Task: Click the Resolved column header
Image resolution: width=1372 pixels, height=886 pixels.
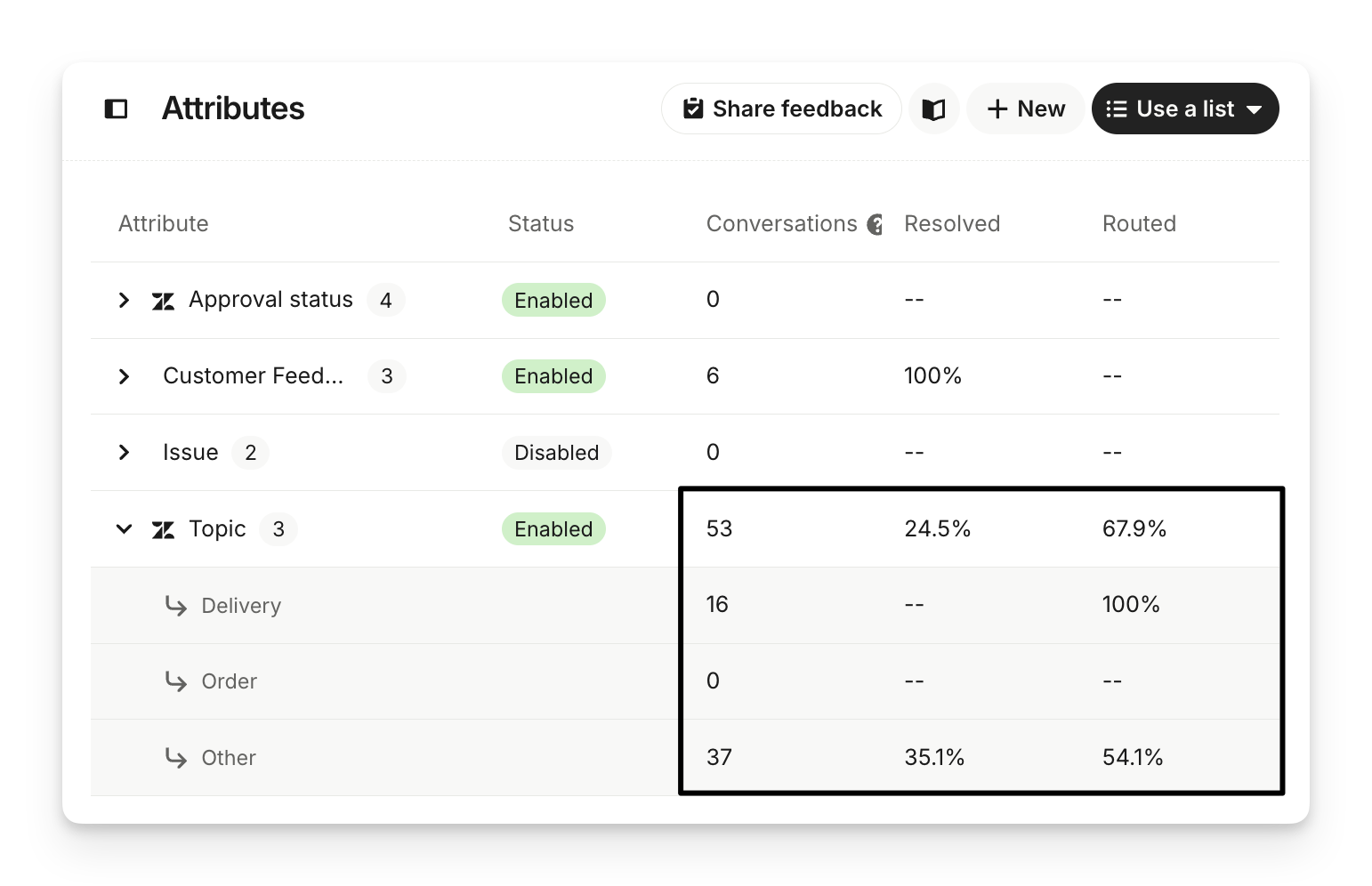Action: click(x=951, y=224)
